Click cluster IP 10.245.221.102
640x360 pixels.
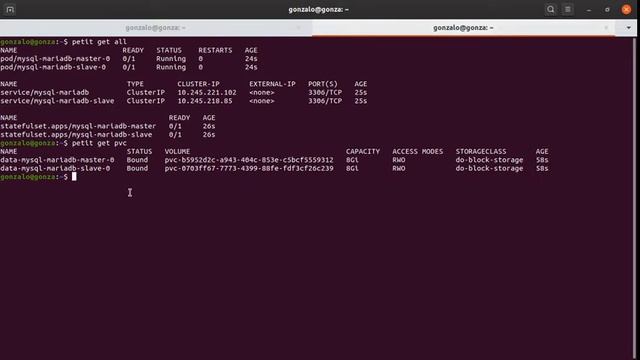tap(207, 92)
